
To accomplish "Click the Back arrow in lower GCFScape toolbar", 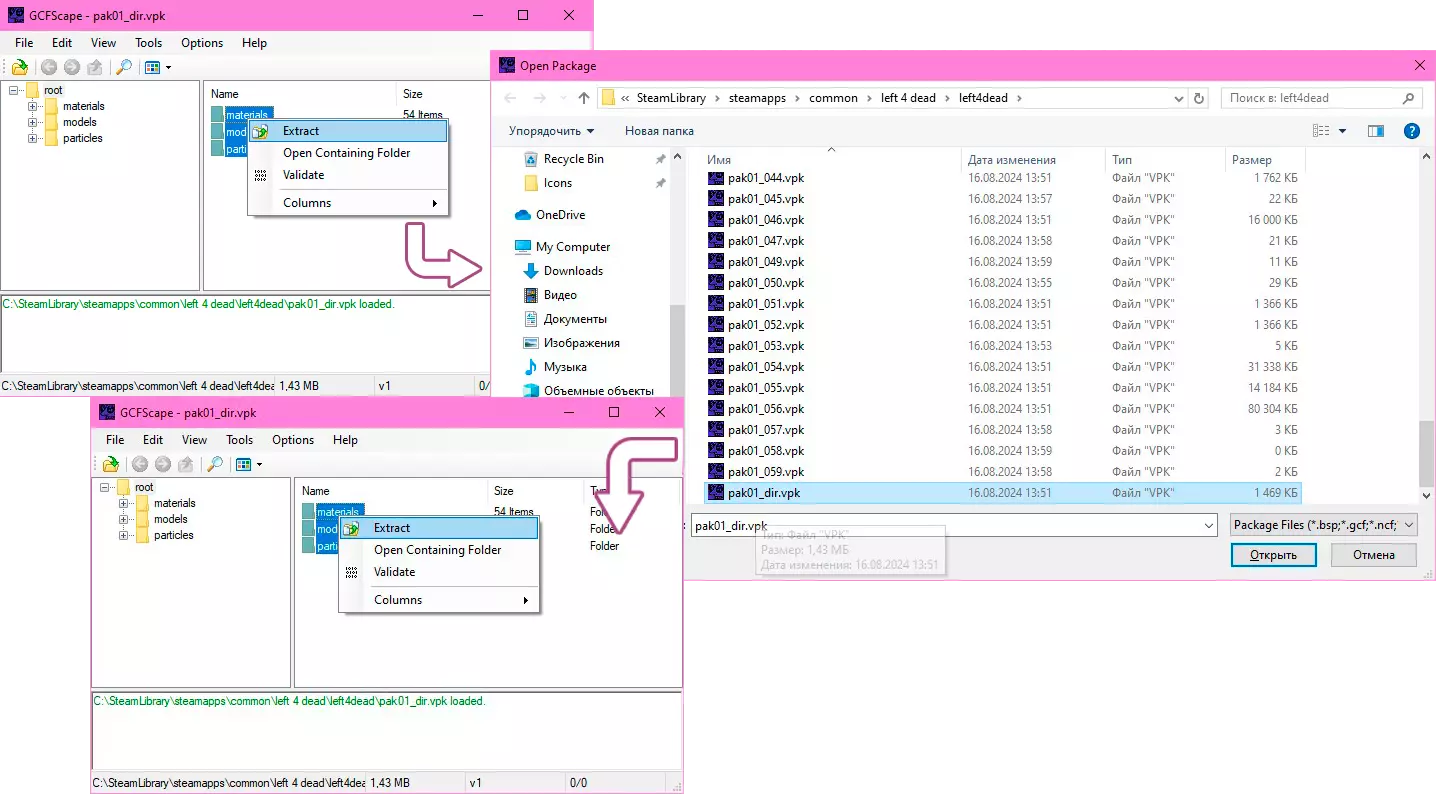I will click(x=140, y=464).
